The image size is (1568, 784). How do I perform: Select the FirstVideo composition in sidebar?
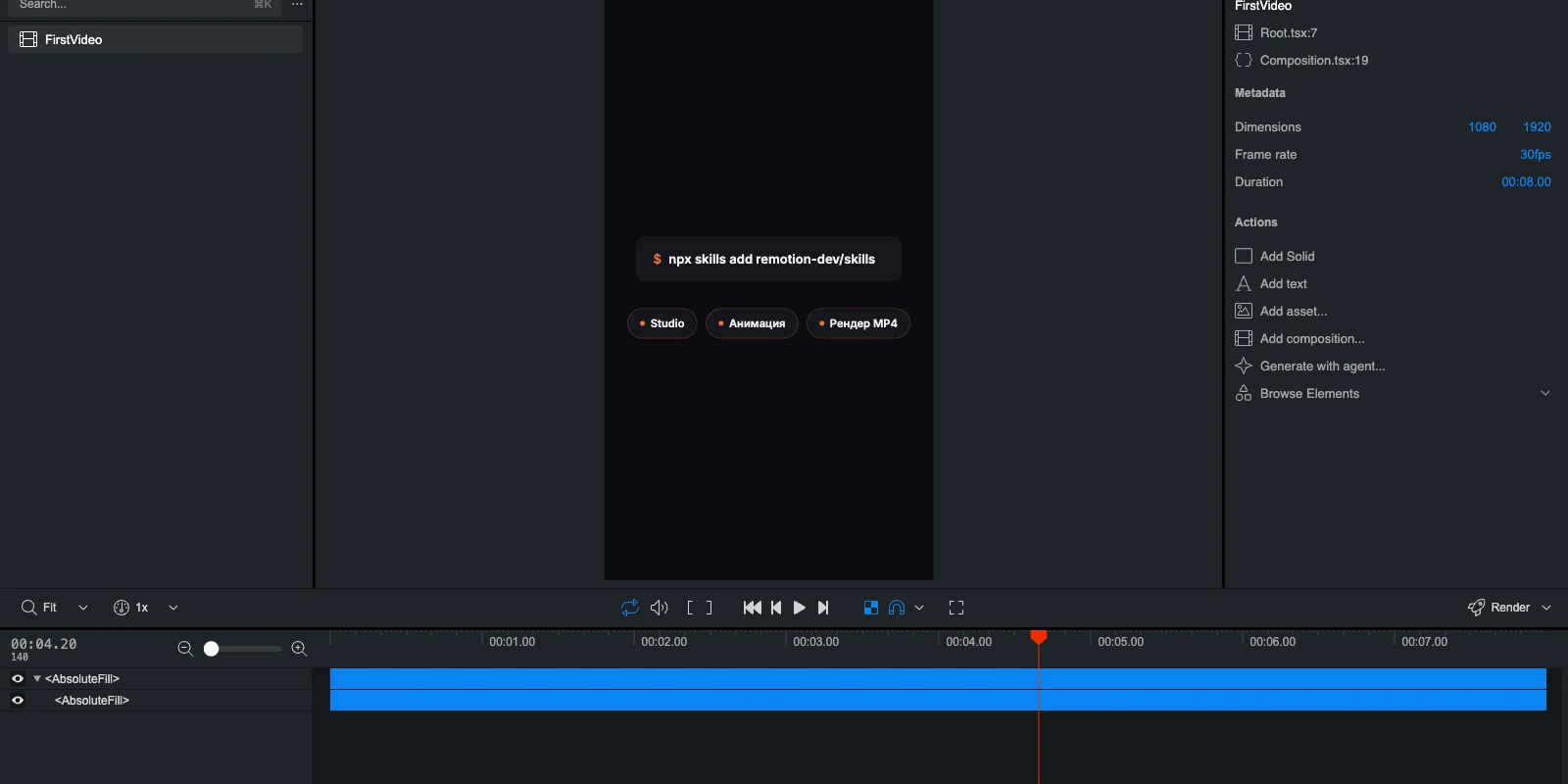point(155,39)
